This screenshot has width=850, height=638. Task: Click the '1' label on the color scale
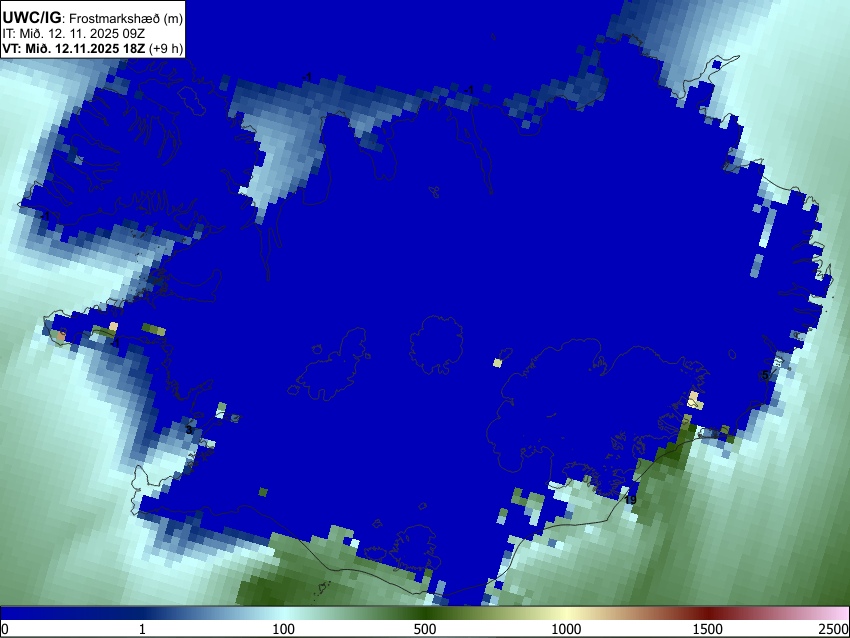coord(142,629)
